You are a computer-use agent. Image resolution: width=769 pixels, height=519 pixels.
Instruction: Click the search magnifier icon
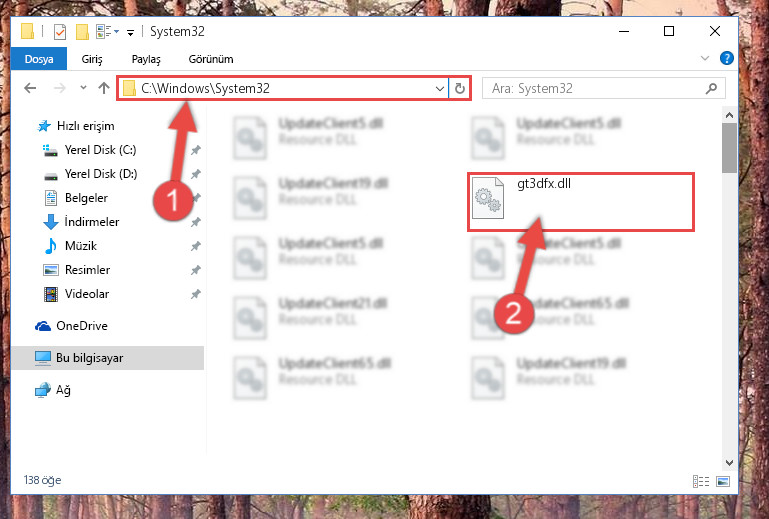711,88
